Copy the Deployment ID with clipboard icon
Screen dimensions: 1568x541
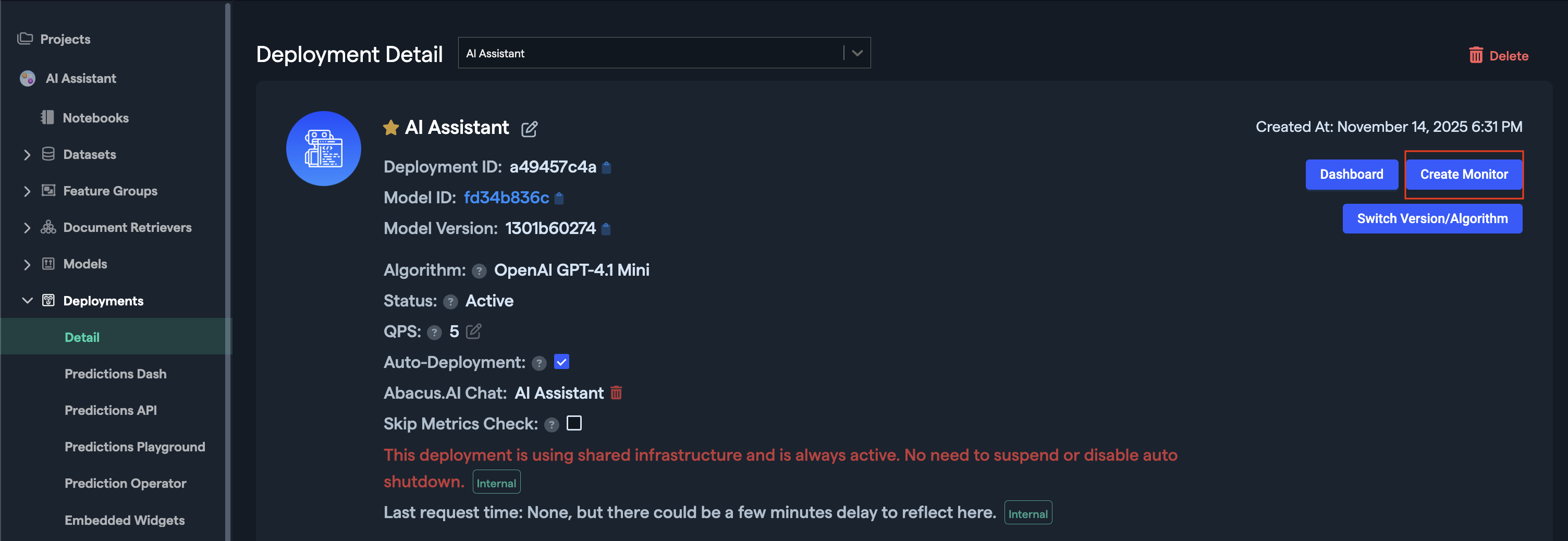tap(606, 167)
